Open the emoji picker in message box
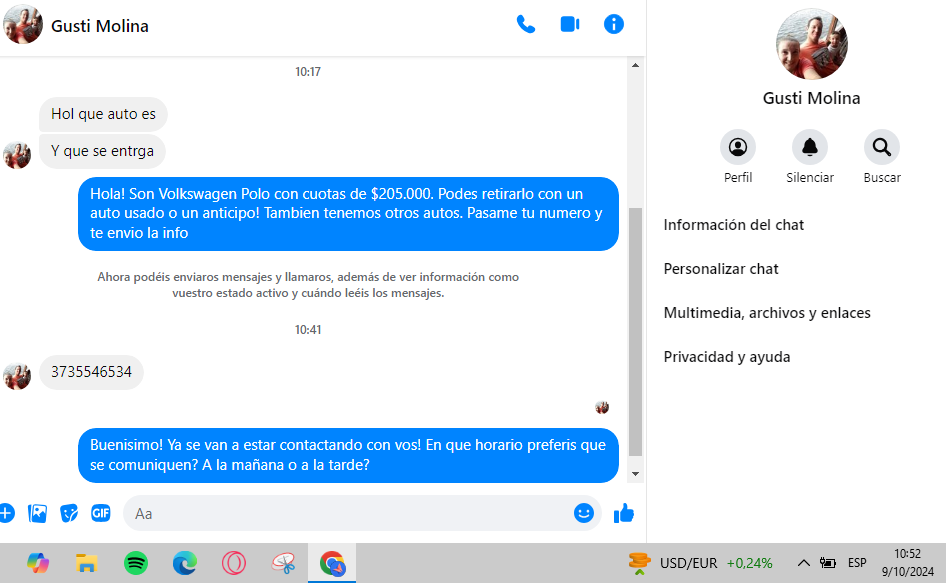The width and height of the screenshot is (946, 583). pos(584,513)
